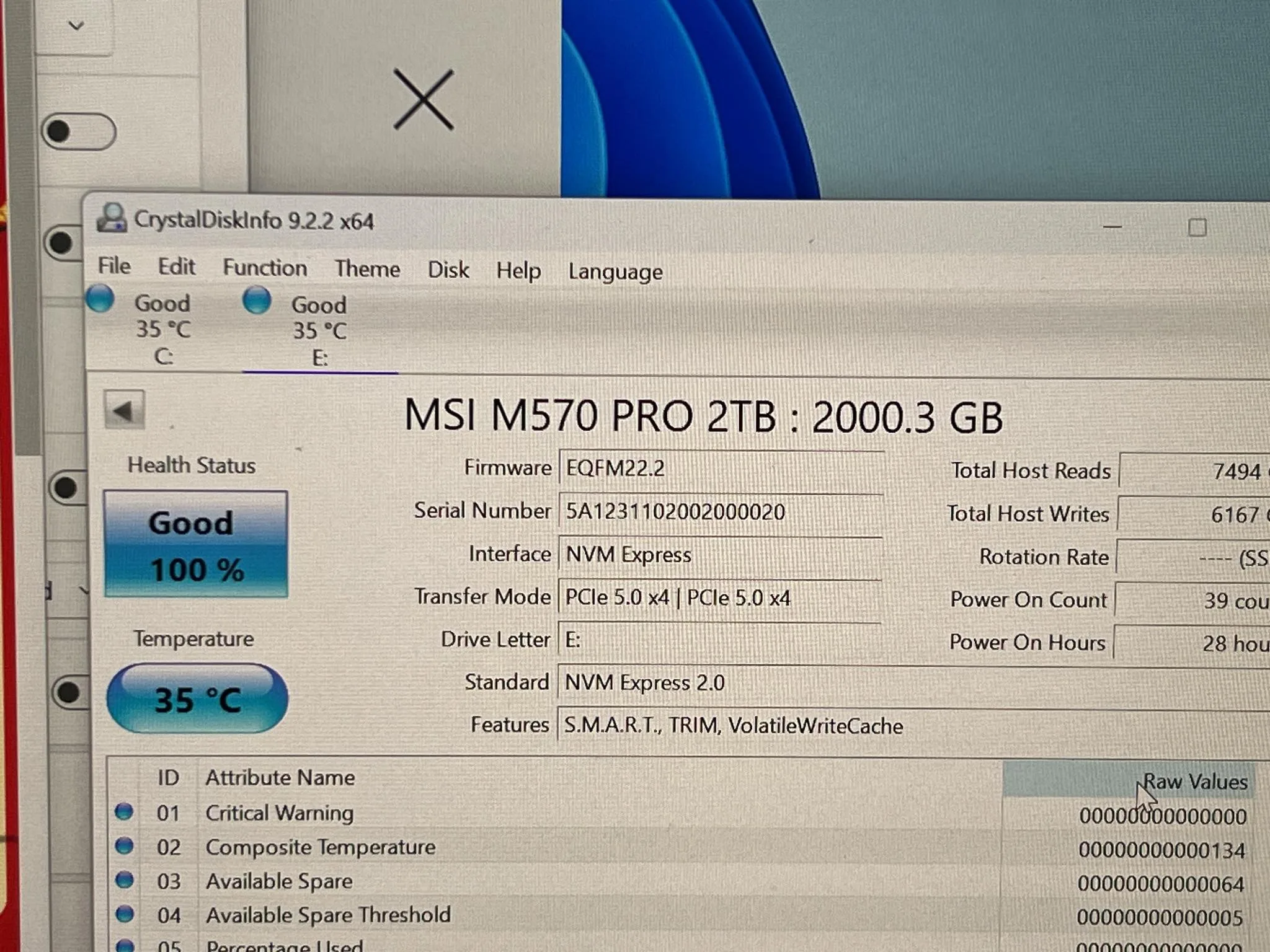The width and height of the screenshot is (1270, 952).
Task: Click the CrystalDiskInfo app icon in title bar
Action: click(x=112, y=218)
